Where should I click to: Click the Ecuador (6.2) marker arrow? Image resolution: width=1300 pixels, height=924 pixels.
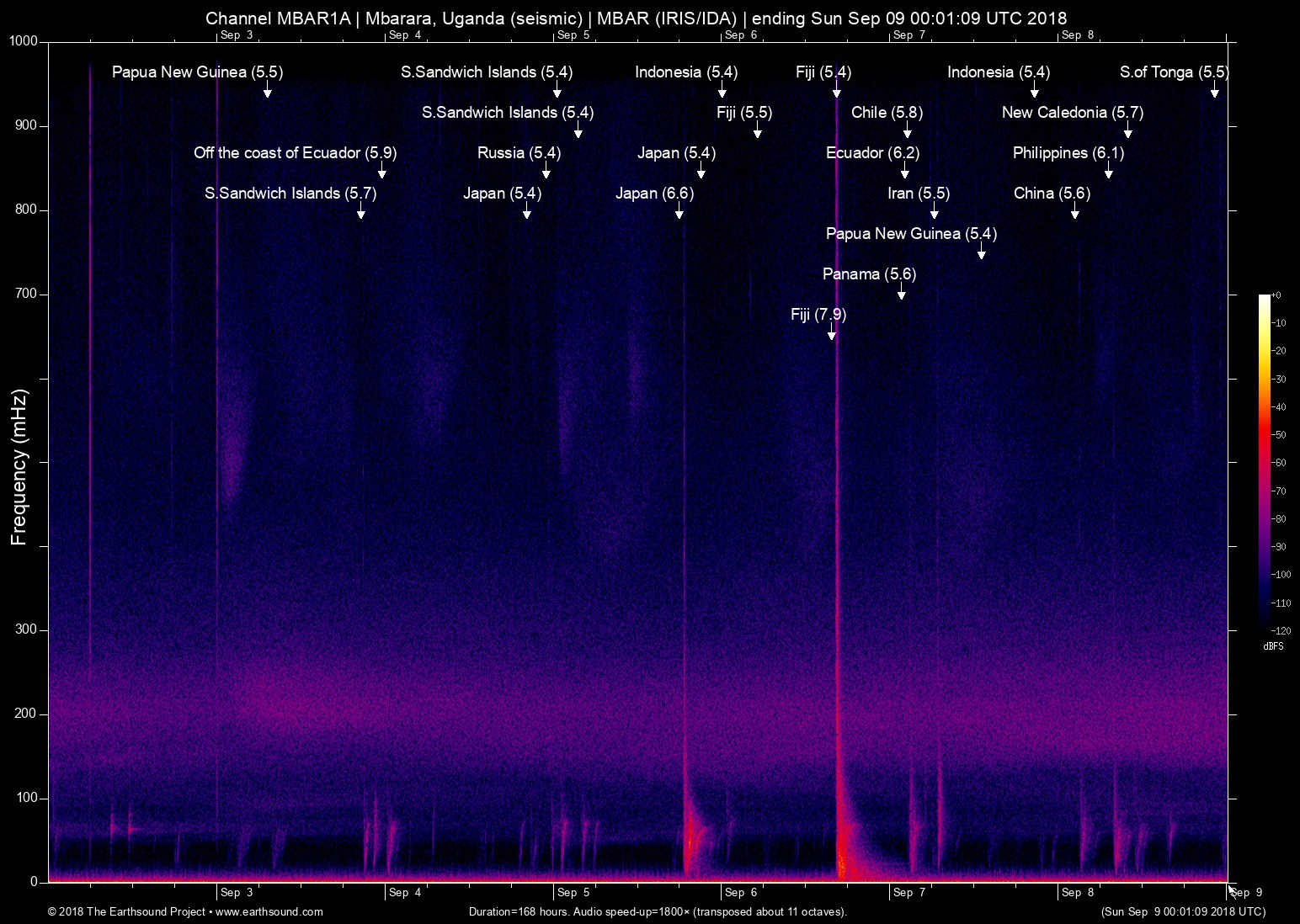[x=905, y=170]
